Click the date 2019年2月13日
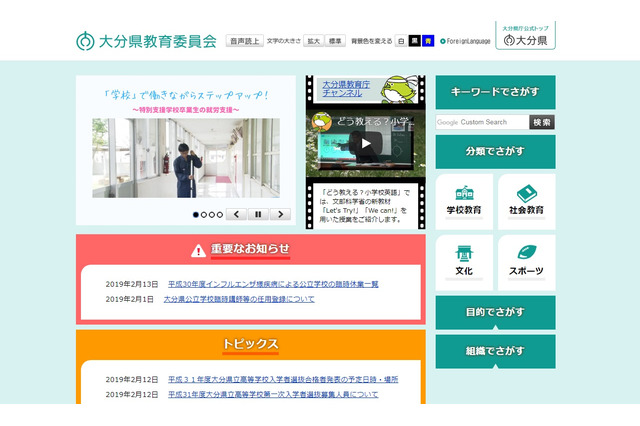Image resolution: width=640 pixels, height=426 pixels. pyautogui.click(x=131, y=284)
